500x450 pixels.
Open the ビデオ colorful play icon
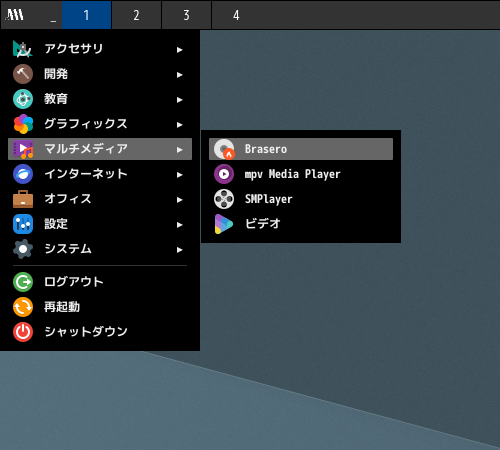[x=224, y=224]
